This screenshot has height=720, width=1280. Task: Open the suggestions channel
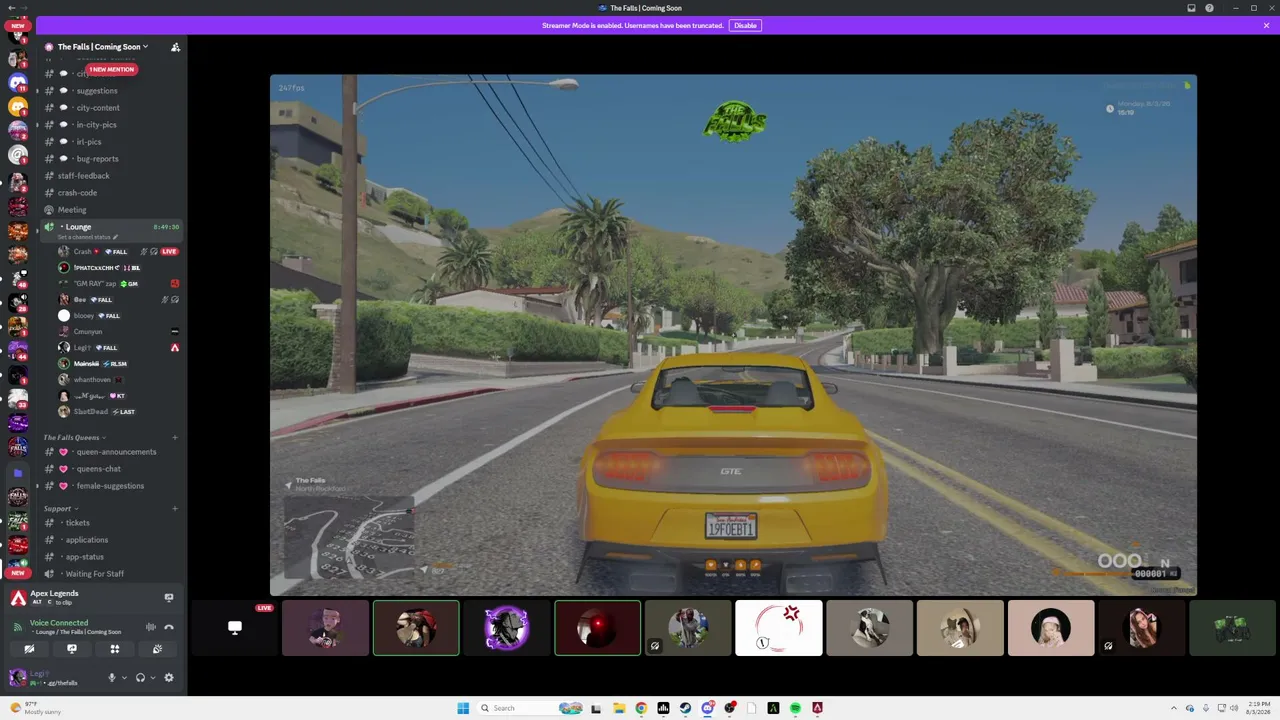coord(97,91)
